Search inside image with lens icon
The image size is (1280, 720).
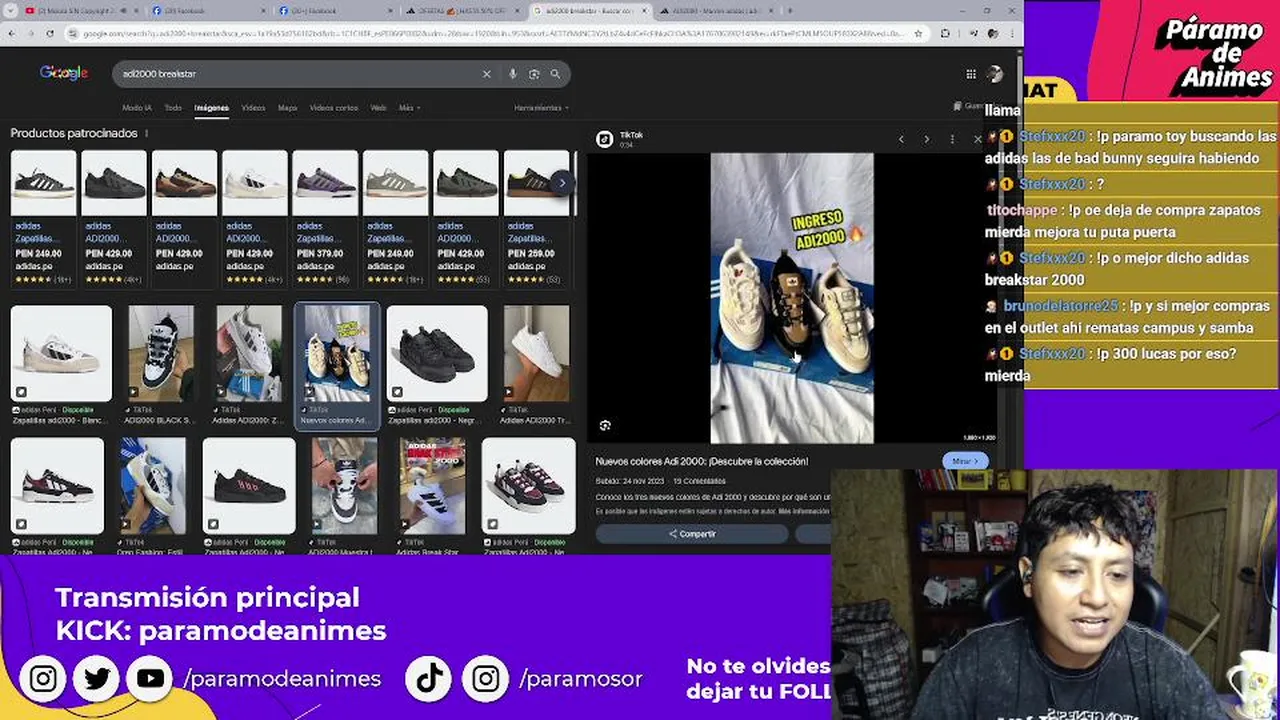(x=605, y=425)
